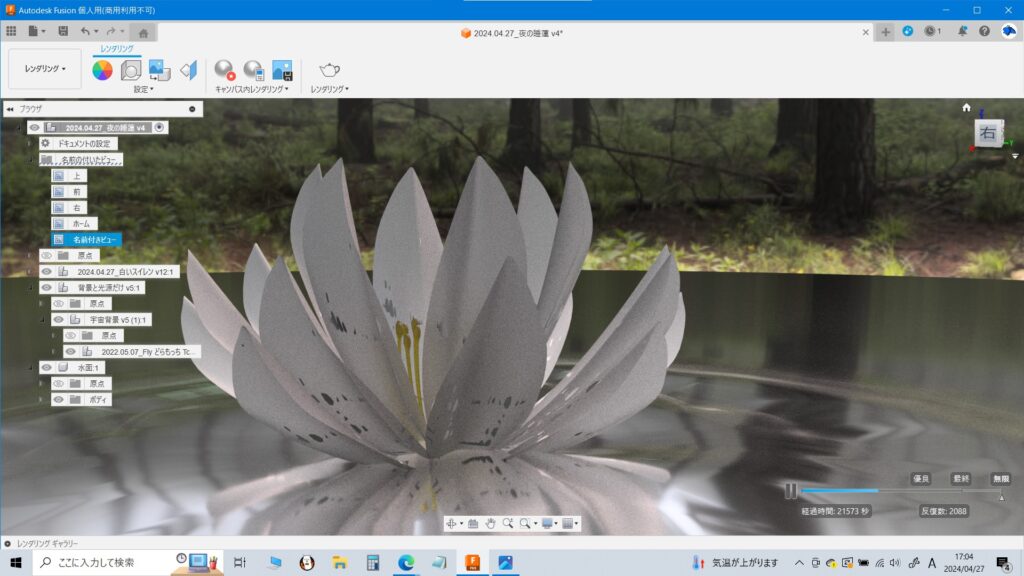Pause the in-canvas rendering

click(x=790, y=491)
